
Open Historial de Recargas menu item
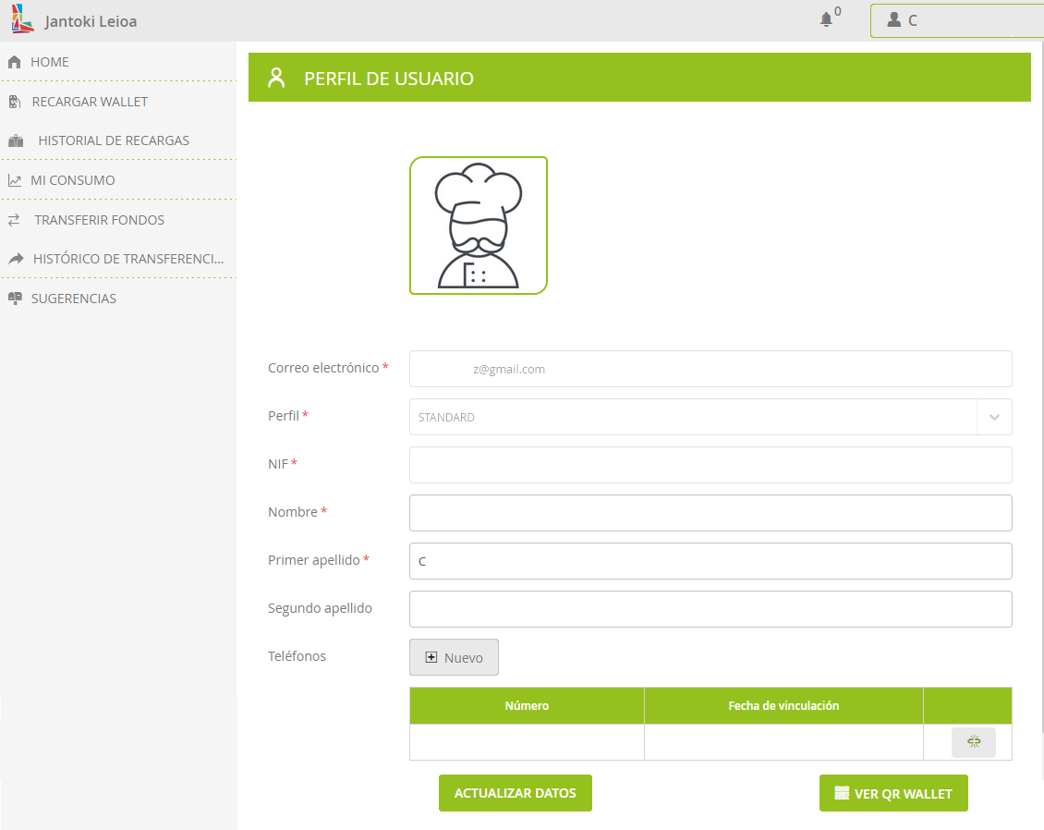click(113, 141)
